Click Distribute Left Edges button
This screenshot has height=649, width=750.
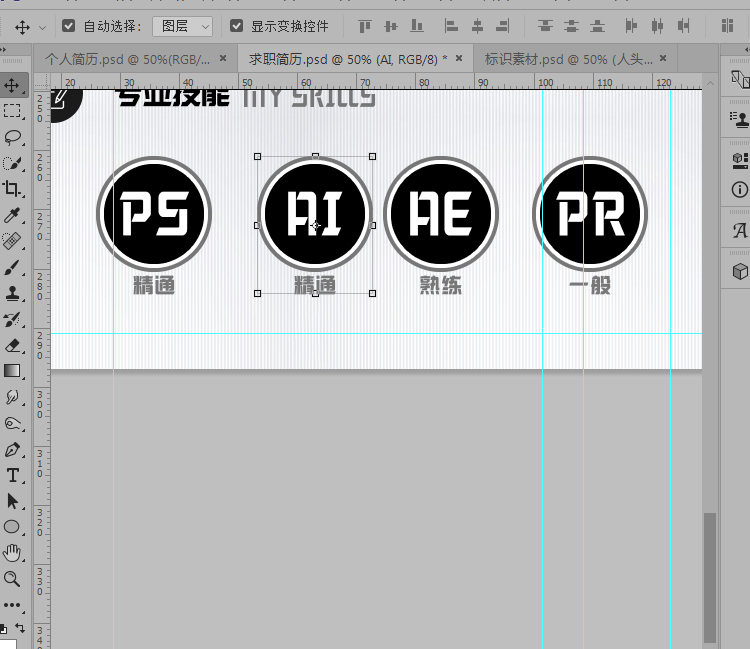631,26
